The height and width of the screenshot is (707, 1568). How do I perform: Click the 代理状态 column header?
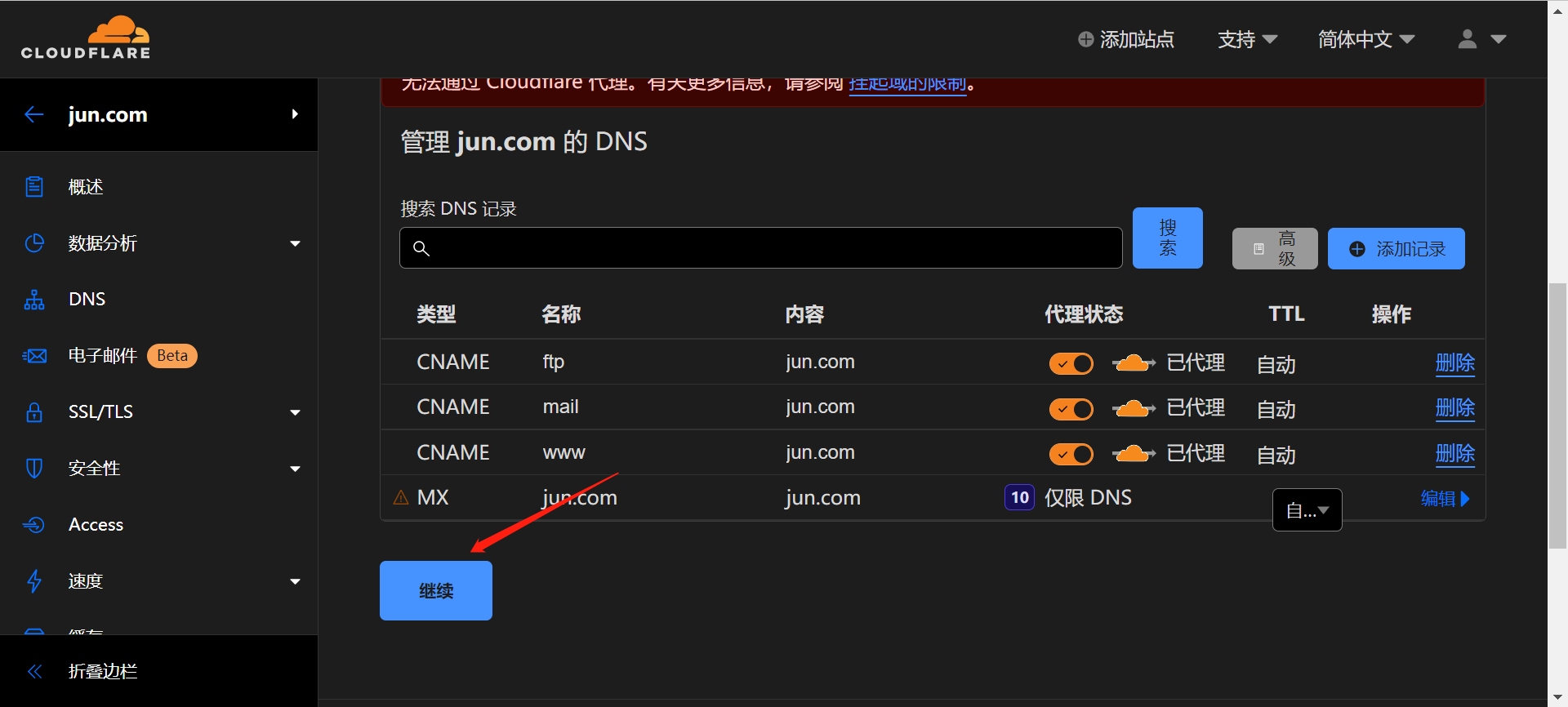coord(1084,314)
